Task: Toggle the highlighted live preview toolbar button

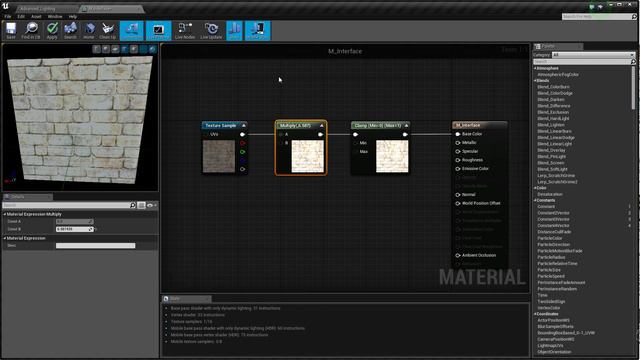Action: [158, 31]
